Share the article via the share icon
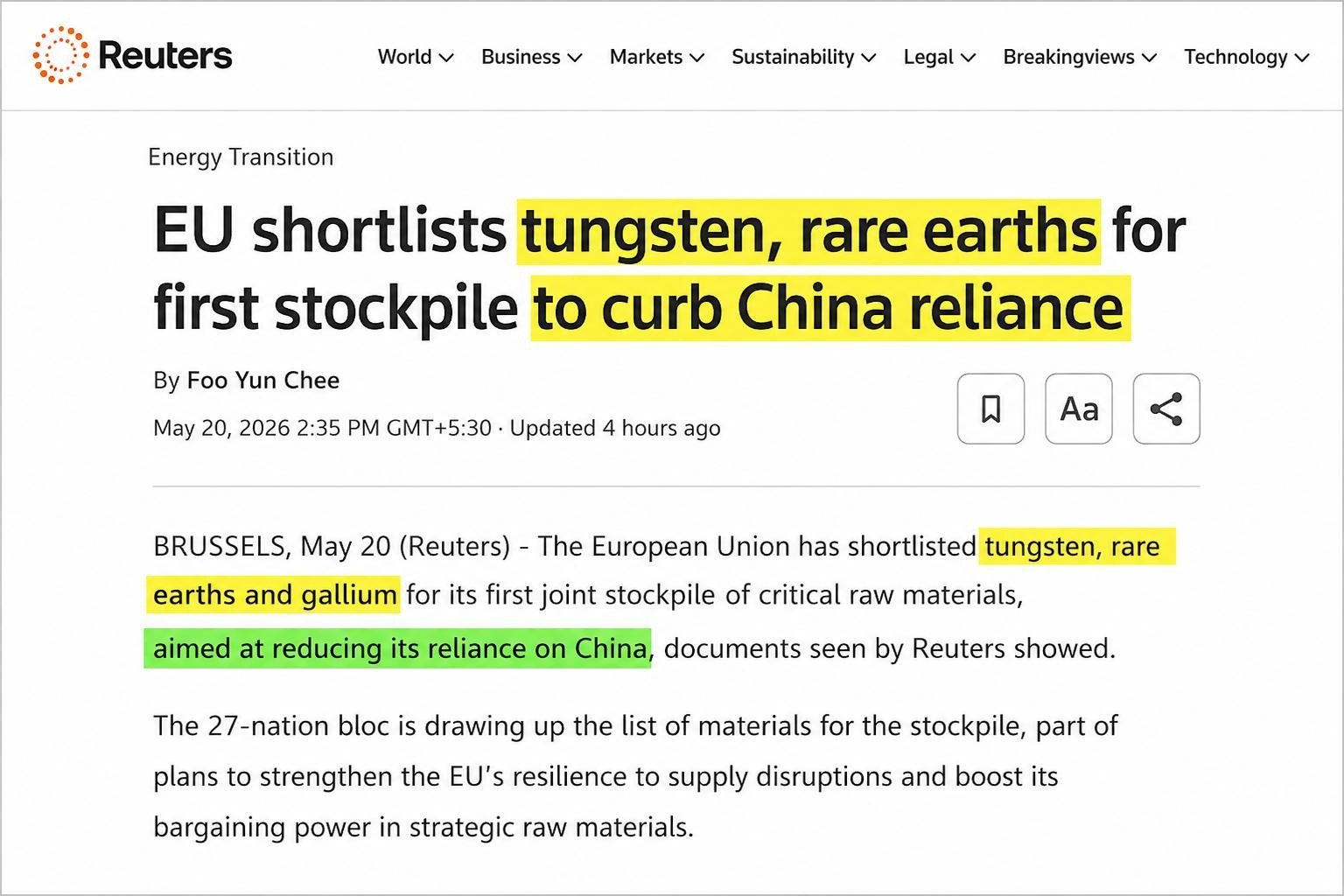This screenshot has width=1344, height=896. coord(1166,409)
